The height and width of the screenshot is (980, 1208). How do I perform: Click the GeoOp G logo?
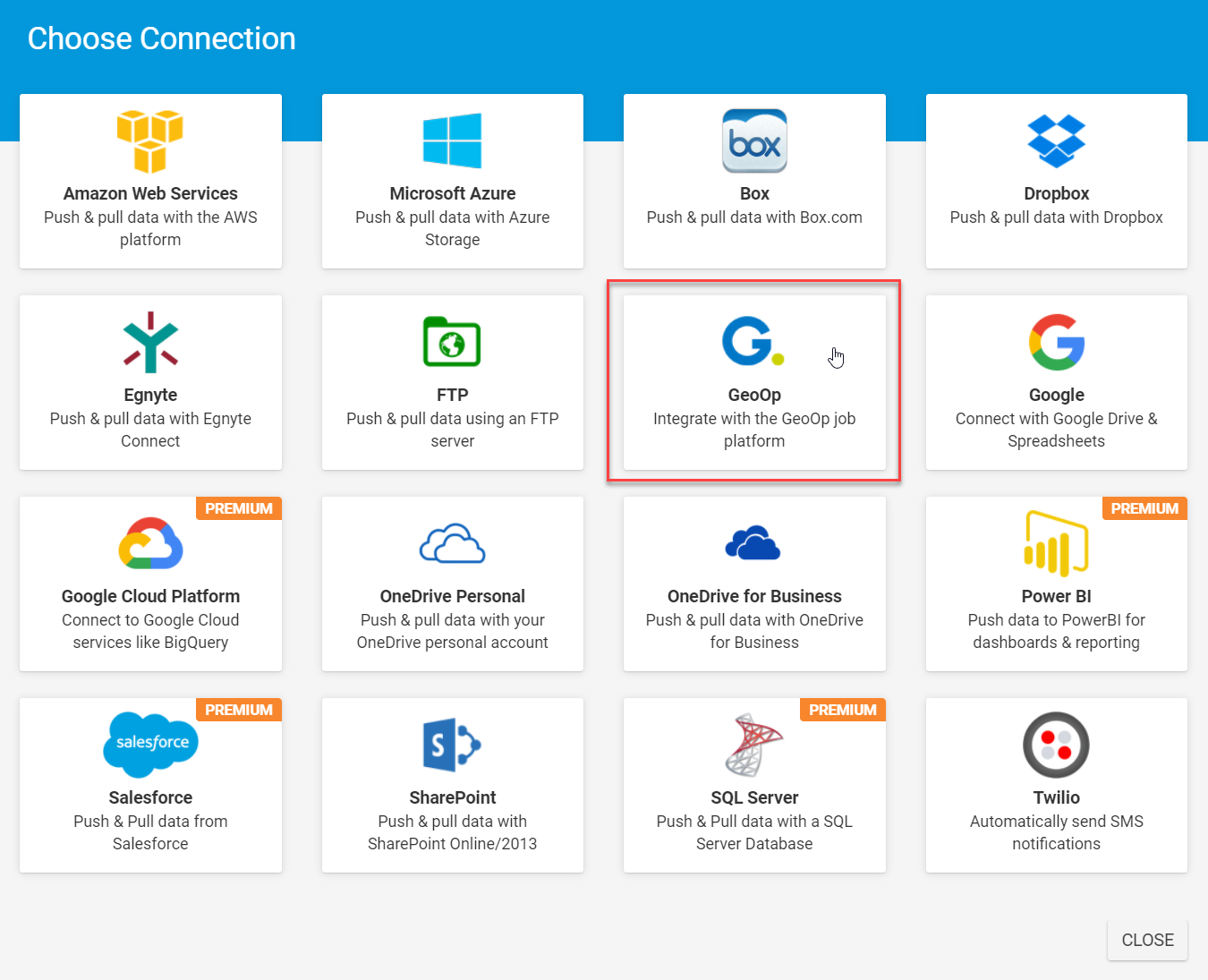tap(753, 341)
